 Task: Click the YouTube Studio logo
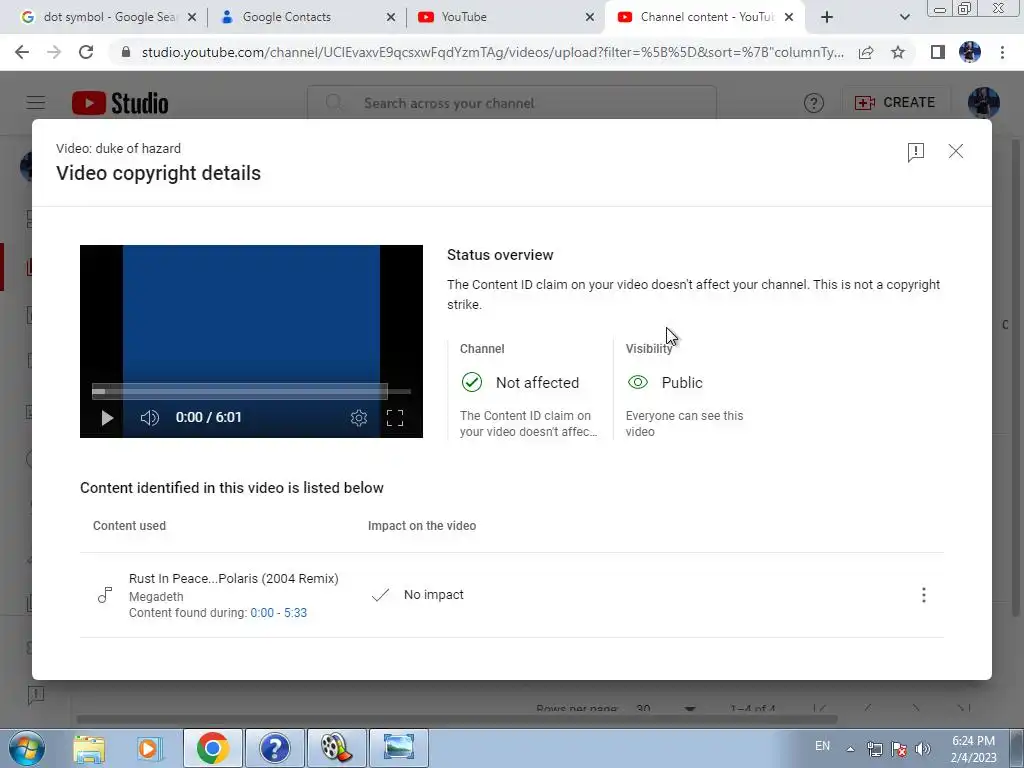[120, 103]
